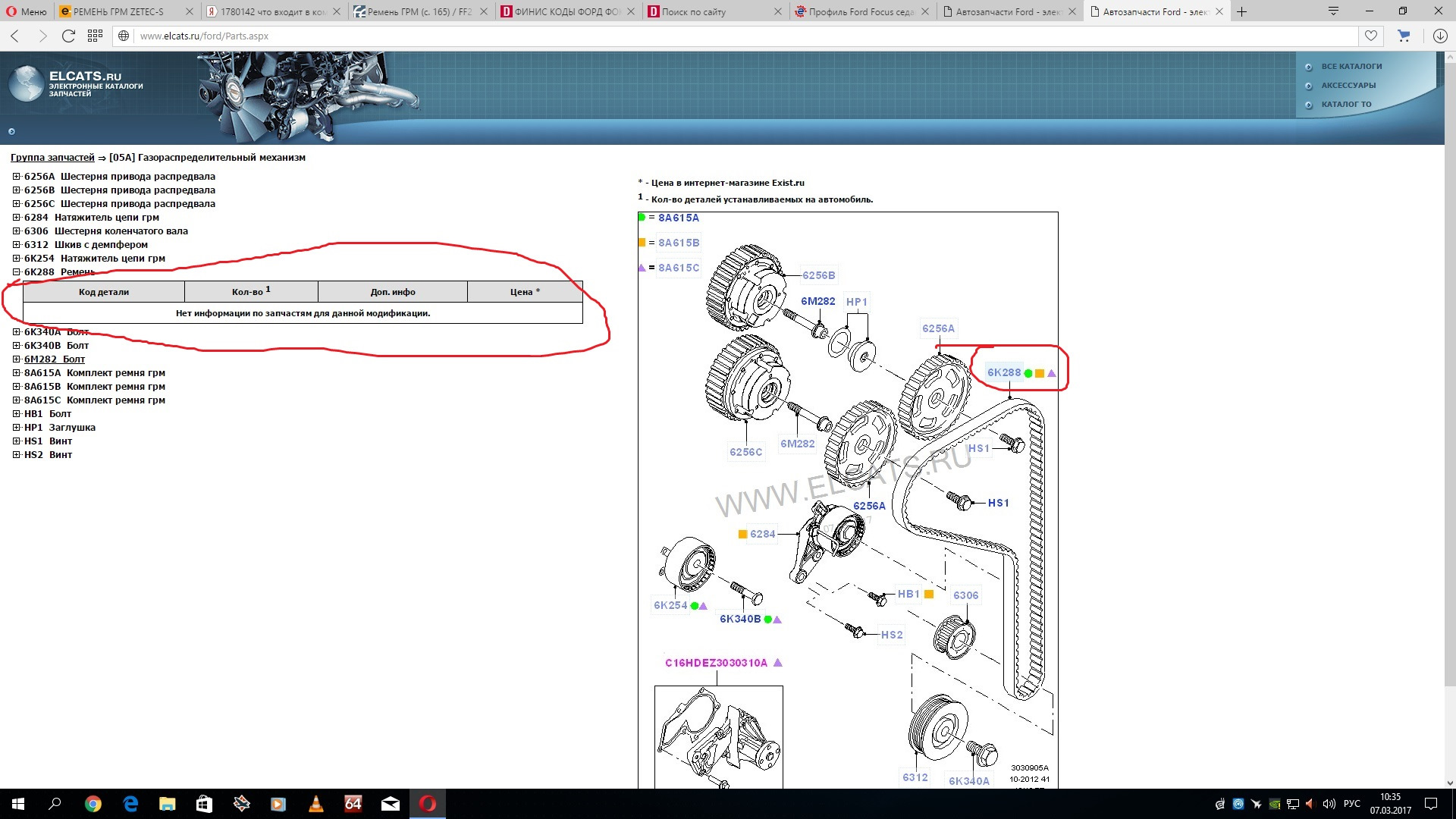Click the 'Цена *' column header
This screenshot has height=819, width=1456.
click(x=525, y=292)
